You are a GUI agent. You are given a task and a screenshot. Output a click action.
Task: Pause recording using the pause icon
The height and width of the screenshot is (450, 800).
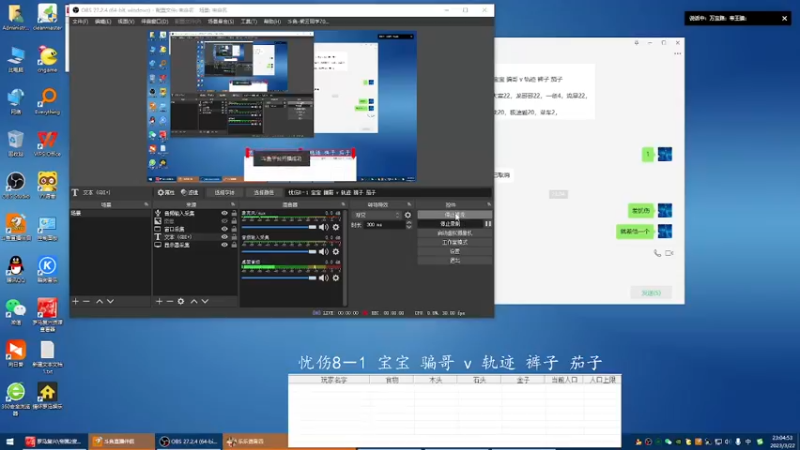[x=488, y=223]
